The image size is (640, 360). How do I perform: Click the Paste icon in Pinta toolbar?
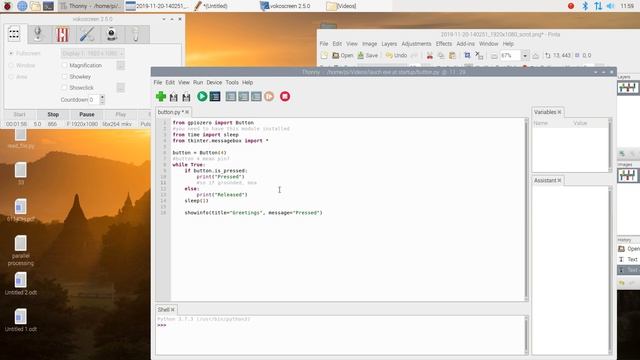[452, 56]
